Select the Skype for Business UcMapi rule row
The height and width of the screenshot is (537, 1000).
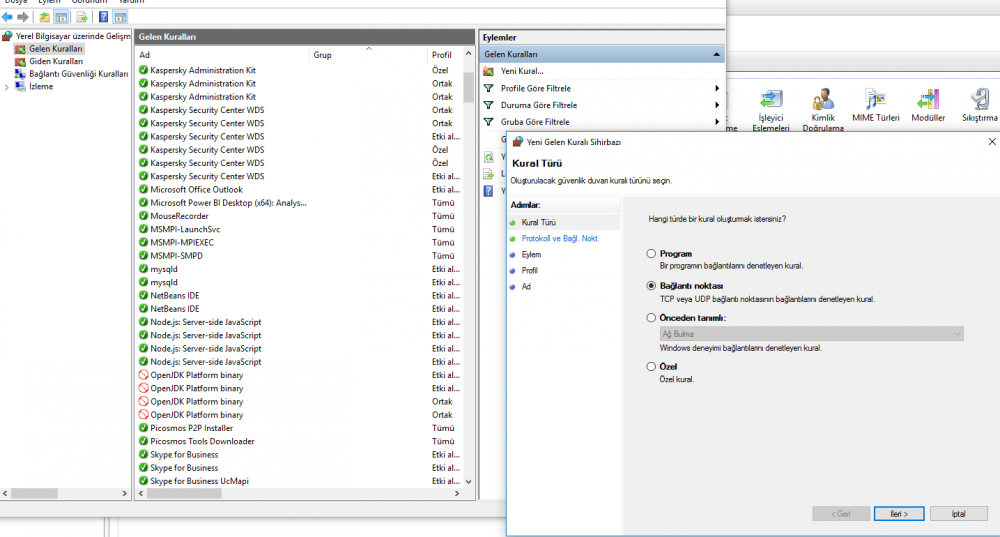(300, 481)
